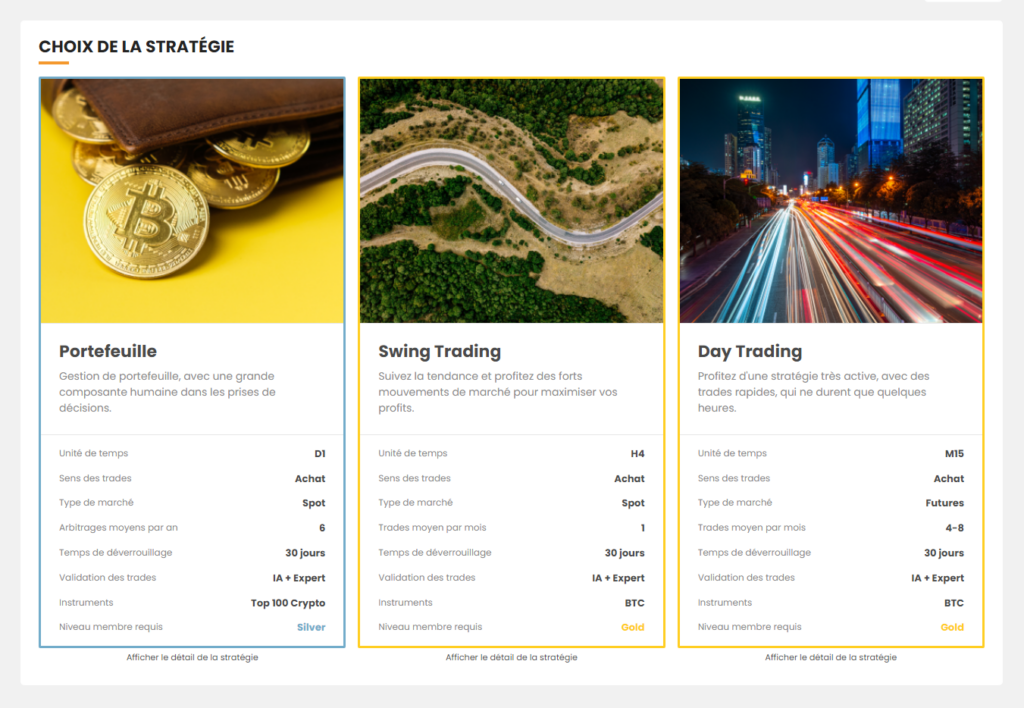The width and height of the screenshot is (1024, 708).
Task: Click Niveau membre requis label in Portefeuille
Action: coord(111,626)
